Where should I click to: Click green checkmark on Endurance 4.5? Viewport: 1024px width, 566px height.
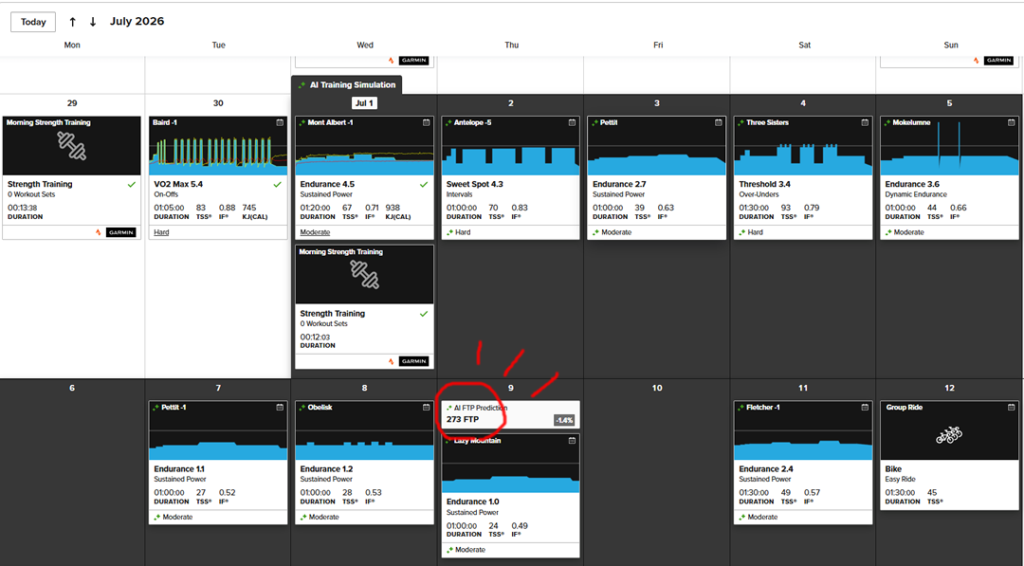[x=424, y=185]
